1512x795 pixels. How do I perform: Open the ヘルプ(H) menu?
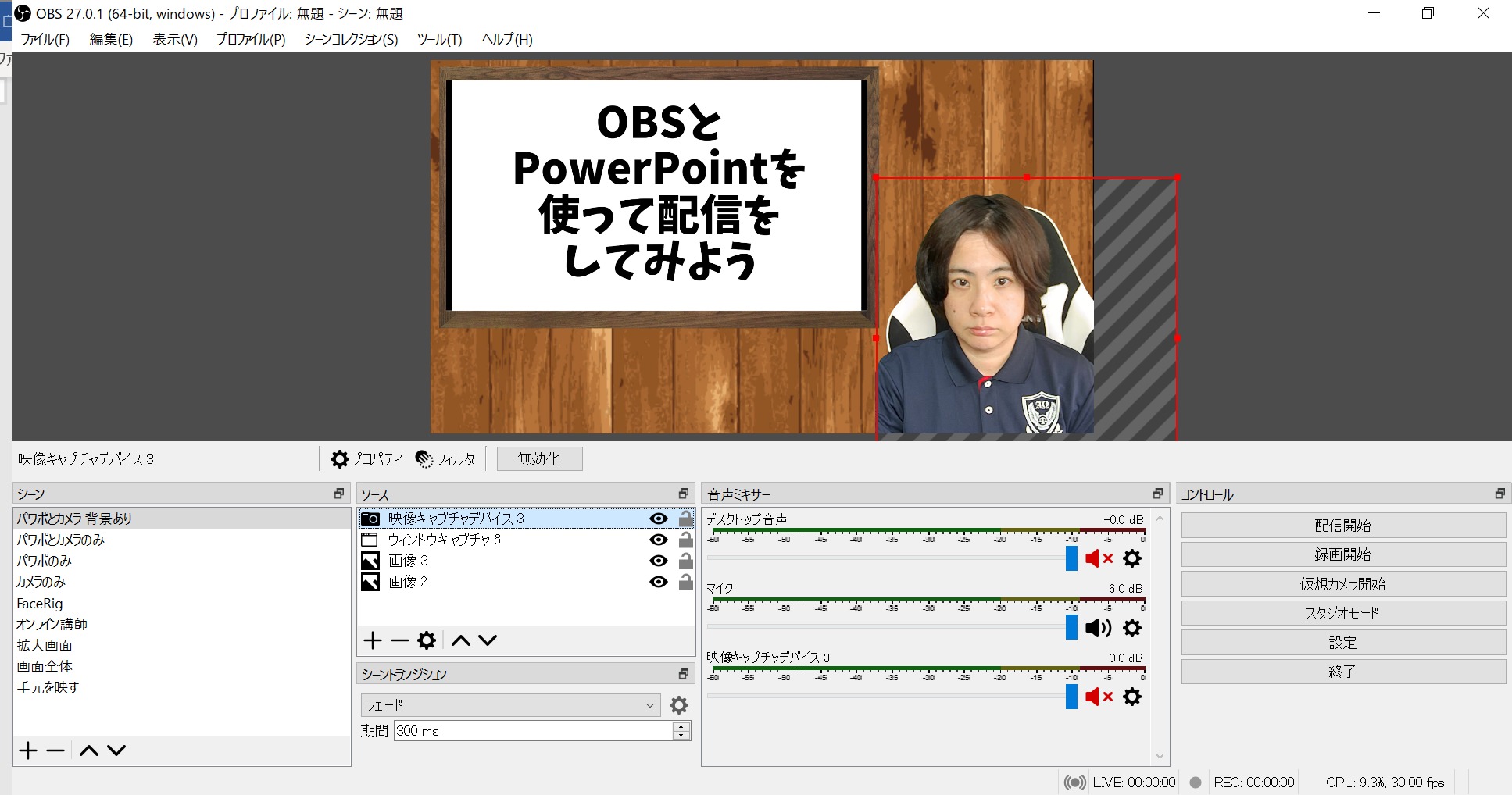pyautogui.click(x=507, y=39)
